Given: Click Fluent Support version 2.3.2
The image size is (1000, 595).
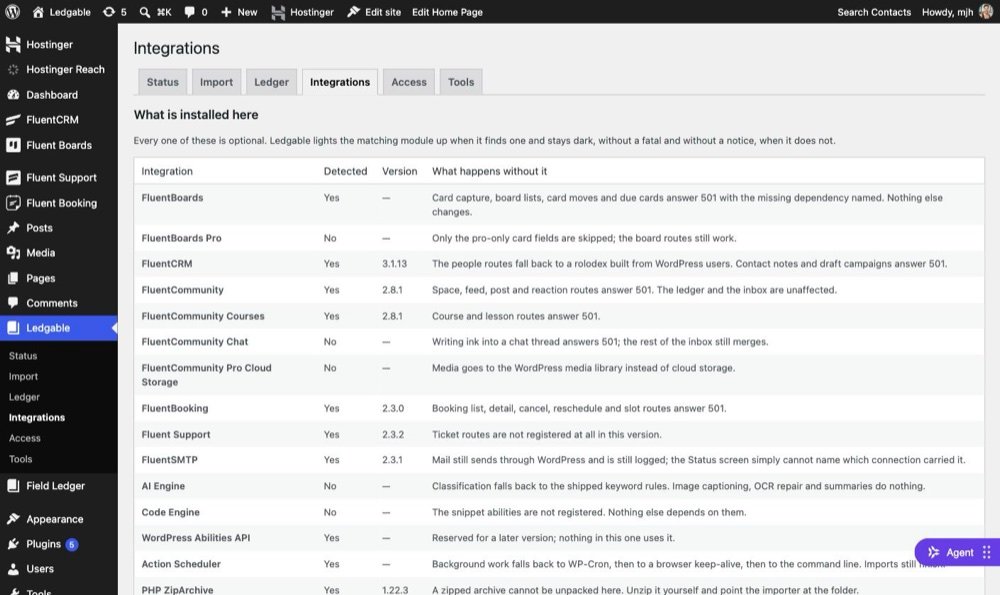Looking at the screenshot, I should point(393,434).
